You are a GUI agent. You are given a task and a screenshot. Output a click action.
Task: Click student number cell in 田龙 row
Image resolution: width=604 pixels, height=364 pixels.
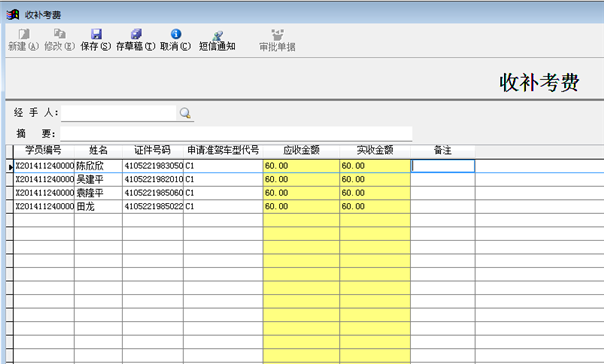44,206
